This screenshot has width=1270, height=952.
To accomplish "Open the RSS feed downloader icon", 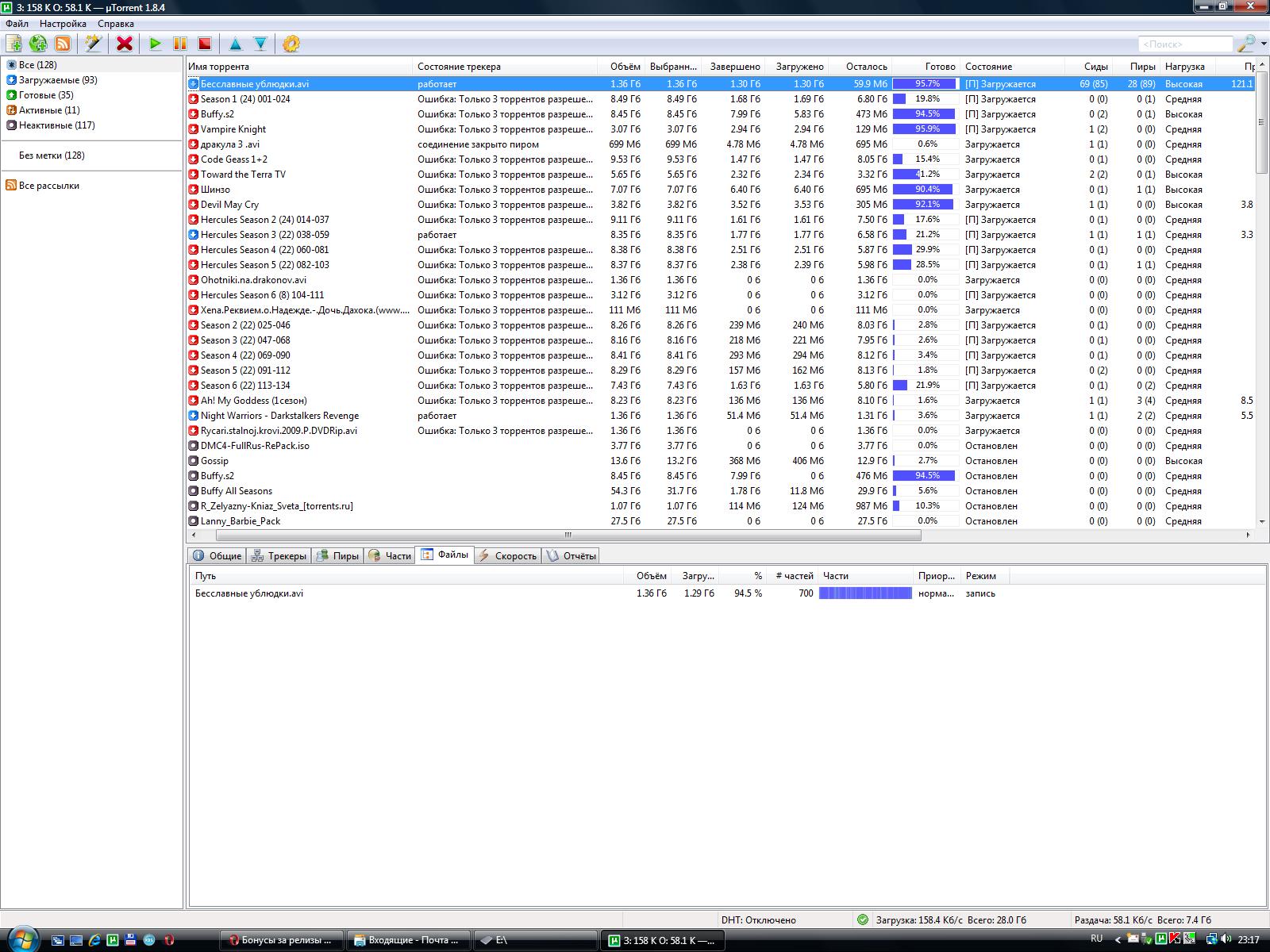I will pyautogui.click(x=62, y=44).
